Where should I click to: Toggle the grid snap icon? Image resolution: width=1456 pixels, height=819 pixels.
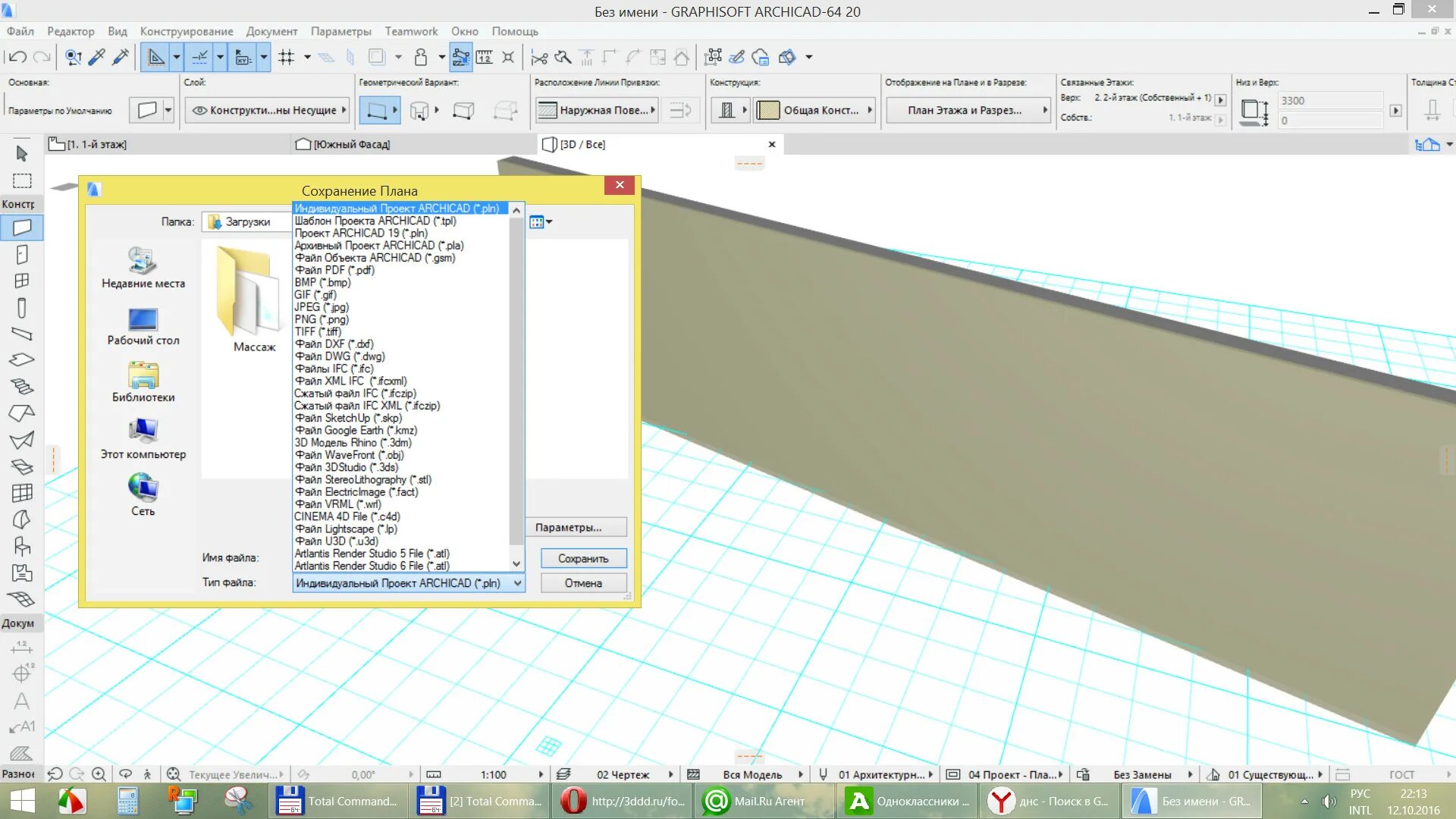pyautogui.click(x=286, y=57)
